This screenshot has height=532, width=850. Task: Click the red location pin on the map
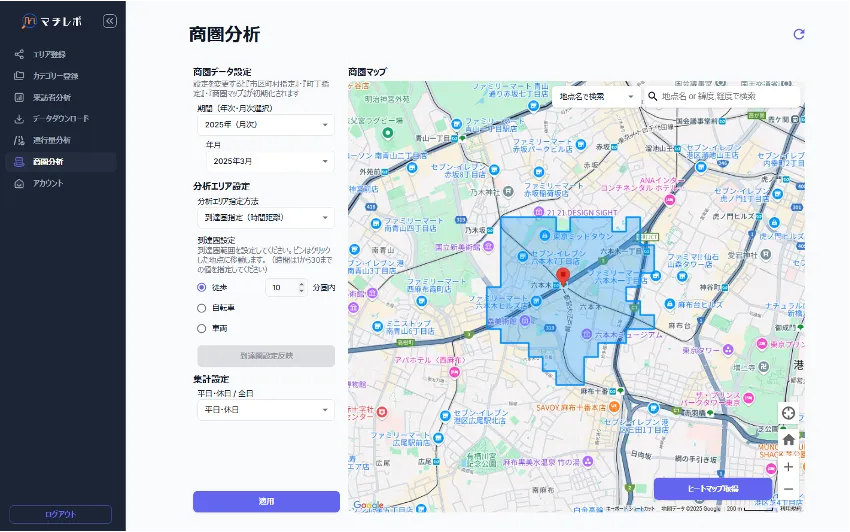[562, 276]
